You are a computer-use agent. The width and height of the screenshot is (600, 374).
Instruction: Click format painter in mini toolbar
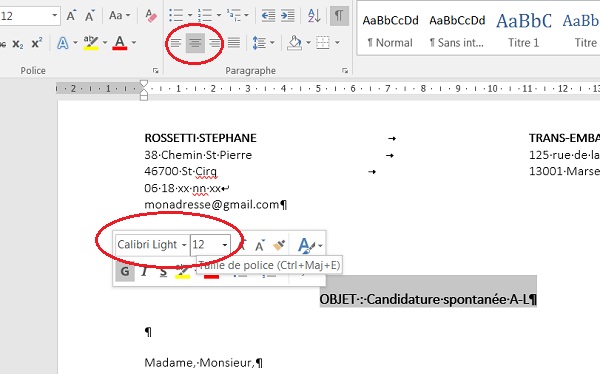tap(279, 245)
